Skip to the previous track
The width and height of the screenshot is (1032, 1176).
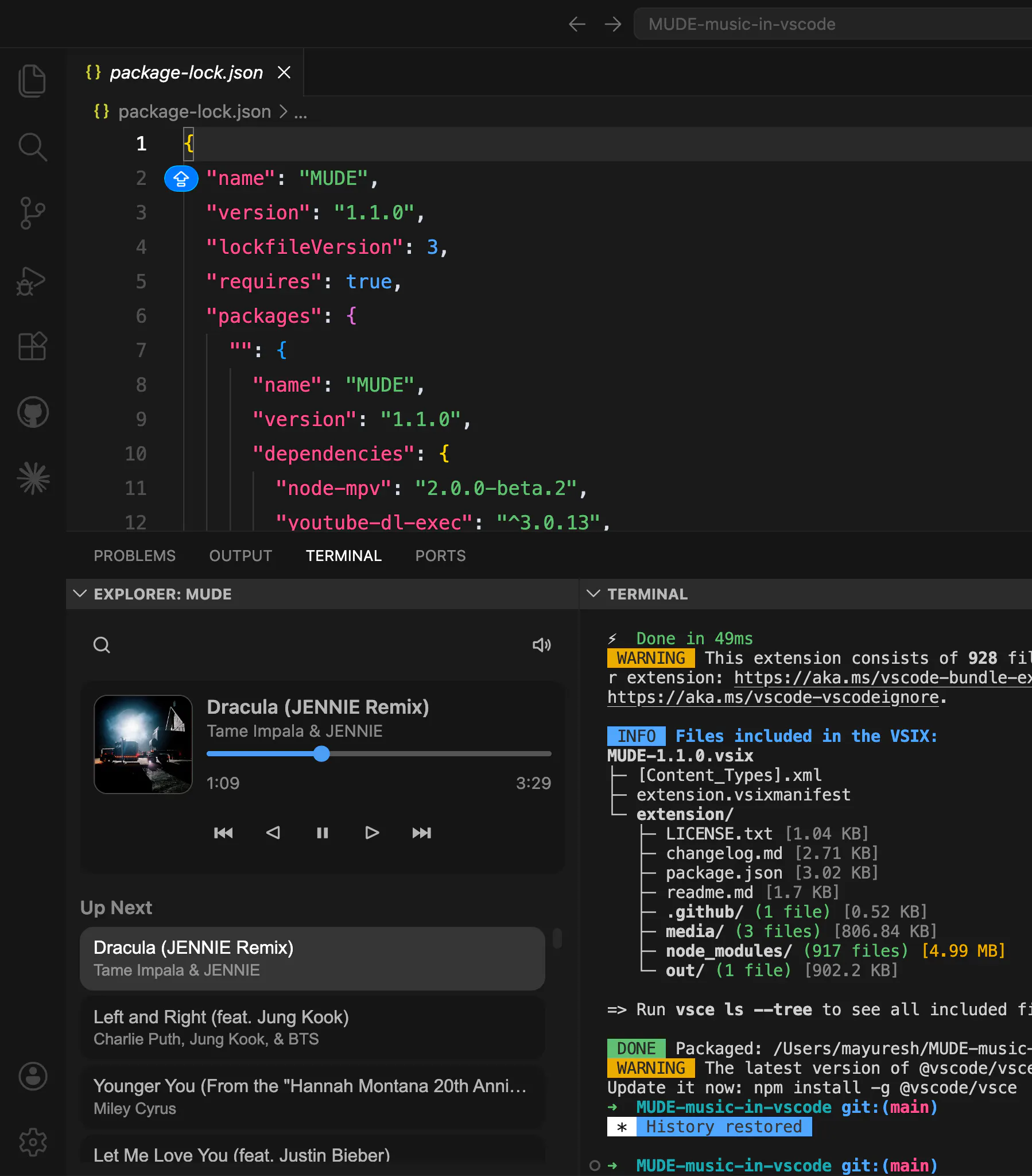tap(223, 833)
